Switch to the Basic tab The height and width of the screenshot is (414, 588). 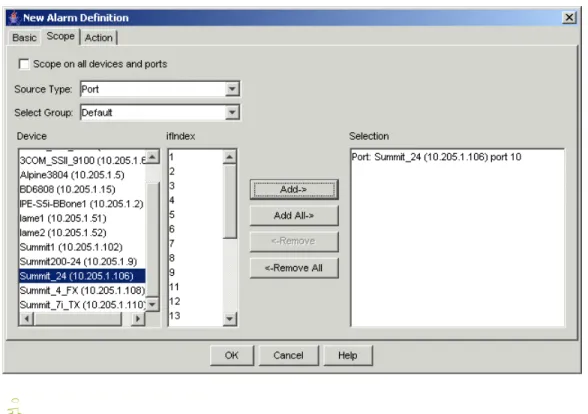coord(24,38)
